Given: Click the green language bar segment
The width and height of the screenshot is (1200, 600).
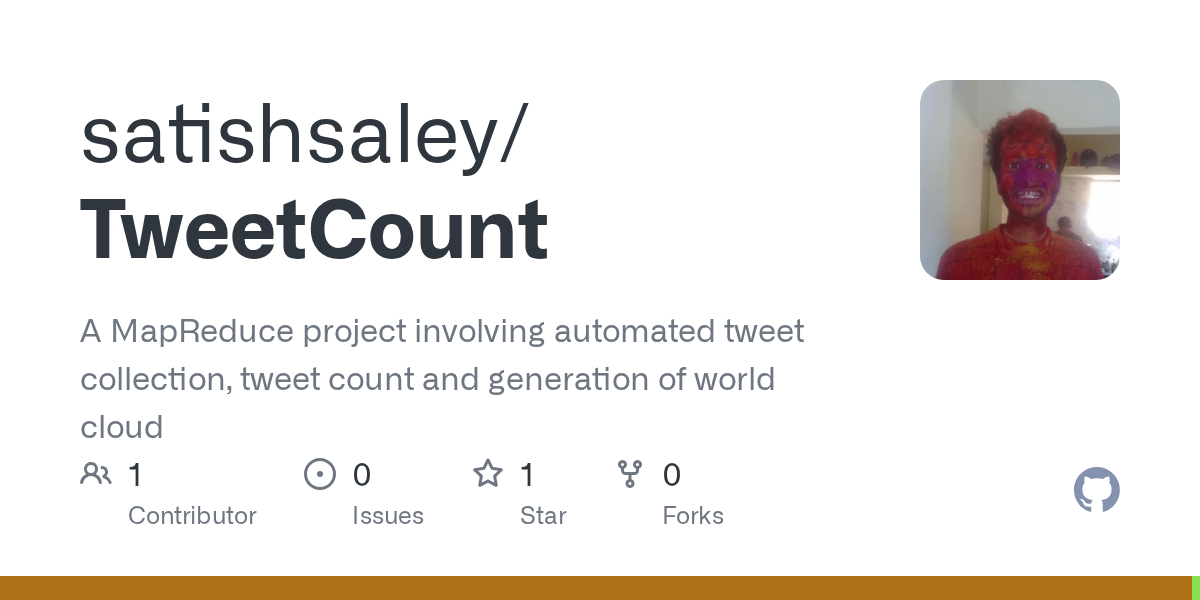Looking at the screenshot, I should tap(1195, 588).
